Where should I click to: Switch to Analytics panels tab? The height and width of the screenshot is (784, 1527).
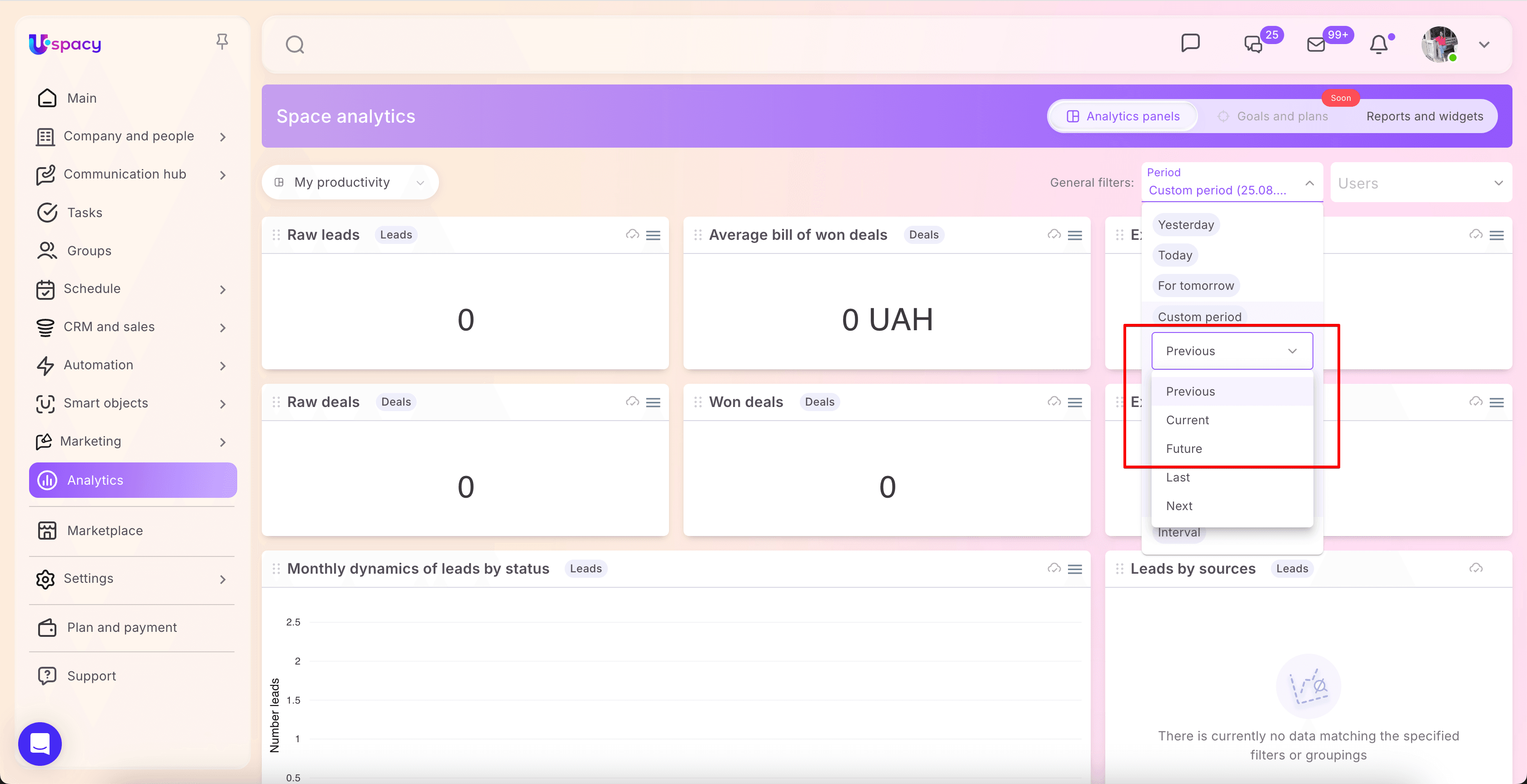pos(1123,116)
